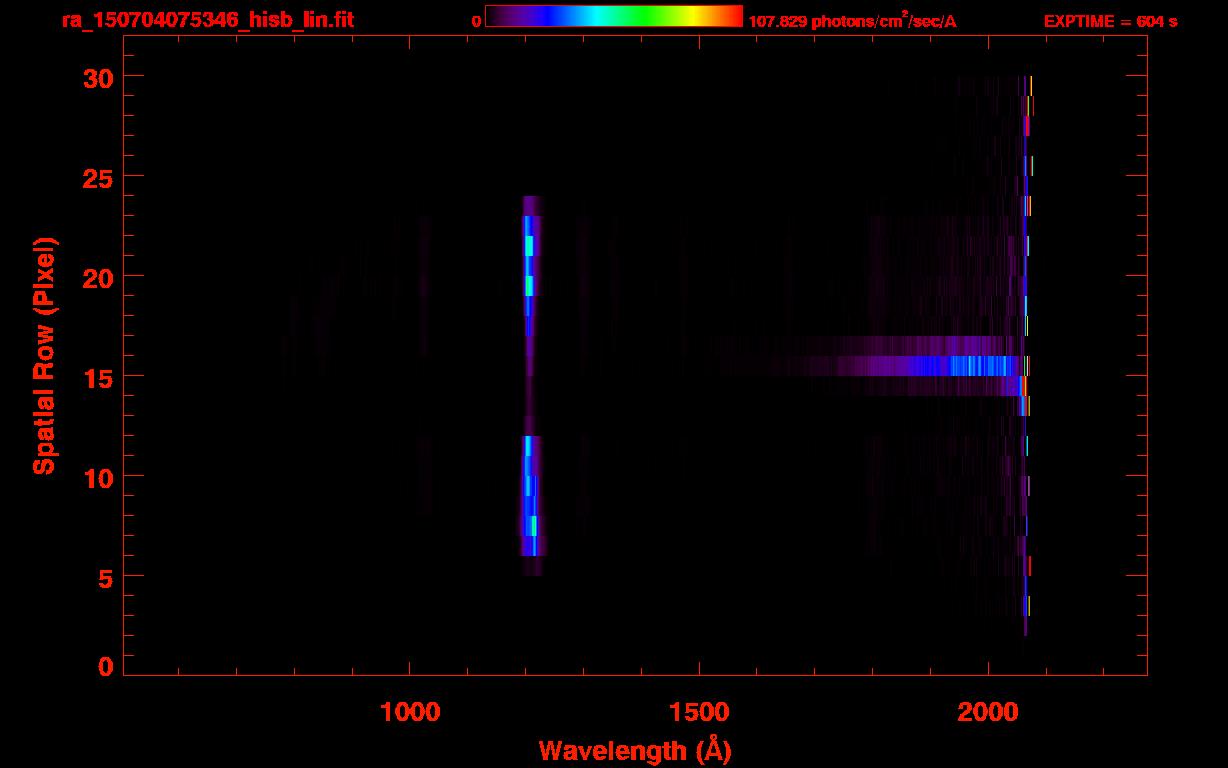This screenshot has width=1228, height=768.
Task: Click the vertical edge line near 2070 Å
Action: [1027, 355]
